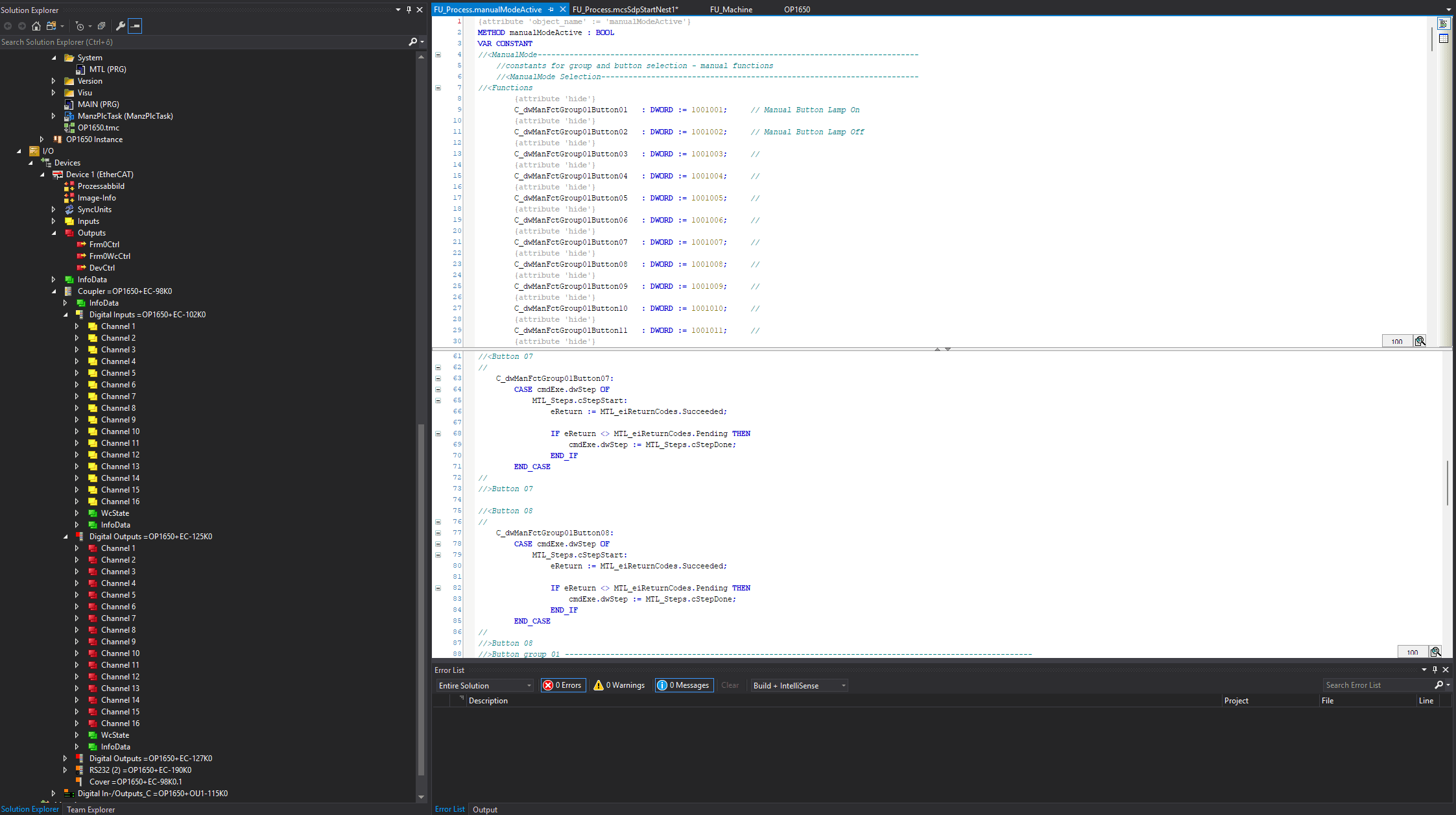Viewport: 1456px width, 815px height.
Task: Open Properties with the wrench icon
Action: coord(120,26)
